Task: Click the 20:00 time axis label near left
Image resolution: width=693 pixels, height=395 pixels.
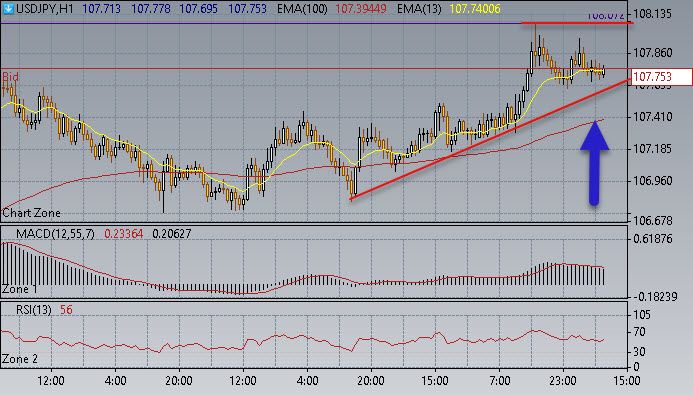Action: [179, 380]
